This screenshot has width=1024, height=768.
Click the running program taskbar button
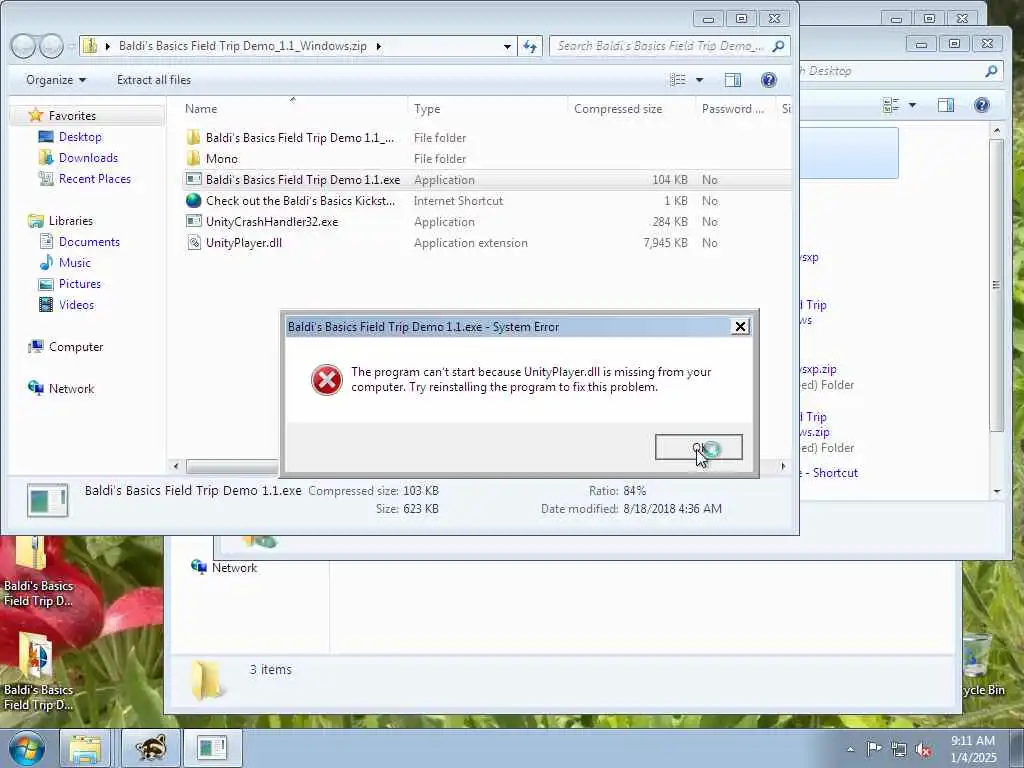click(x=212, y=748)
